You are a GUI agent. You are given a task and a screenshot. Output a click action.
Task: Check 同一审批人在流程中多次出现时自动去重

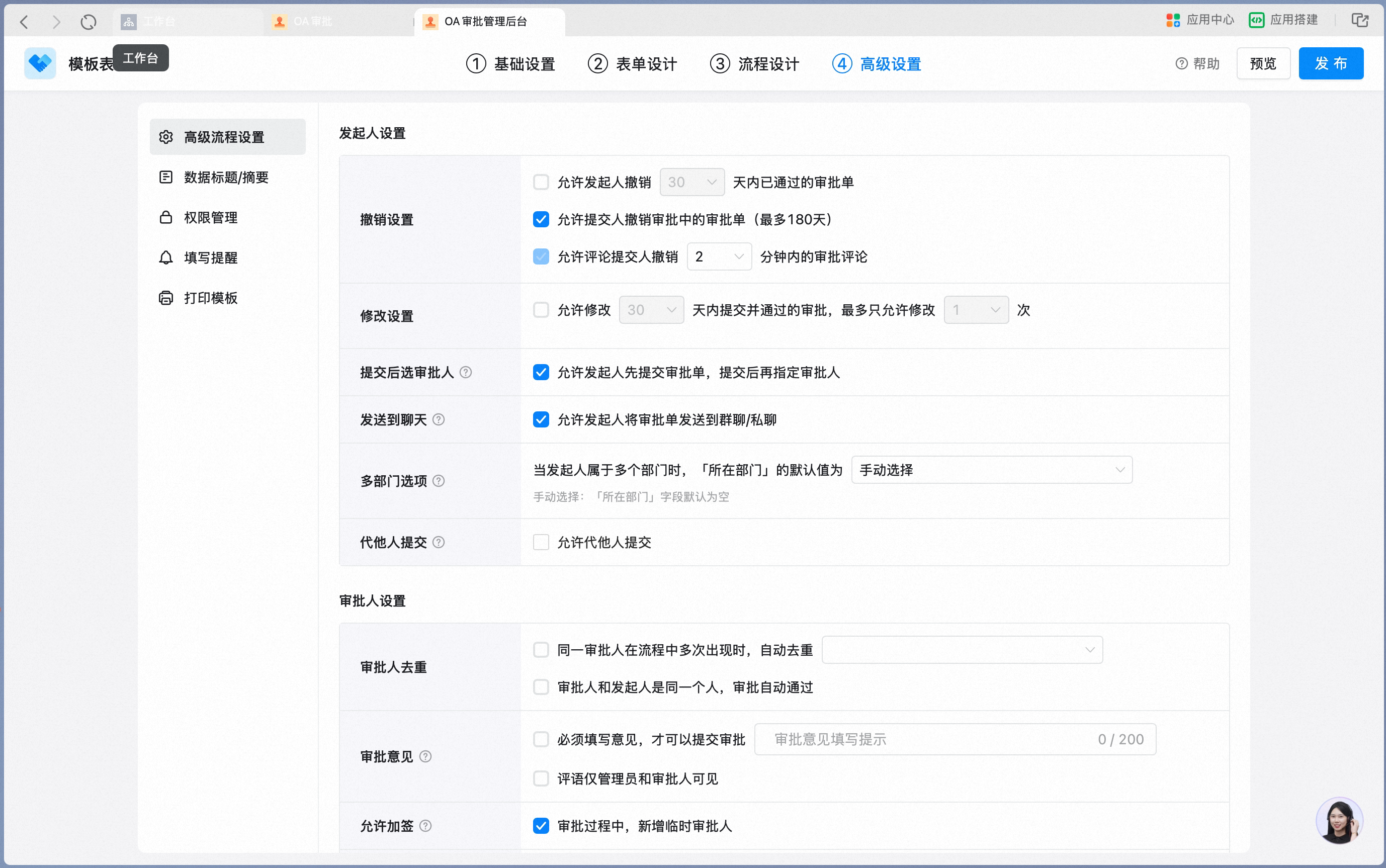tap(541, 650)
